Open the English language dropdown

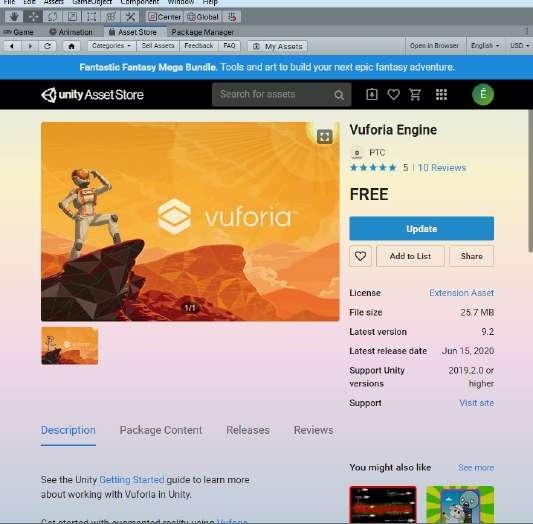click(485, 46)
